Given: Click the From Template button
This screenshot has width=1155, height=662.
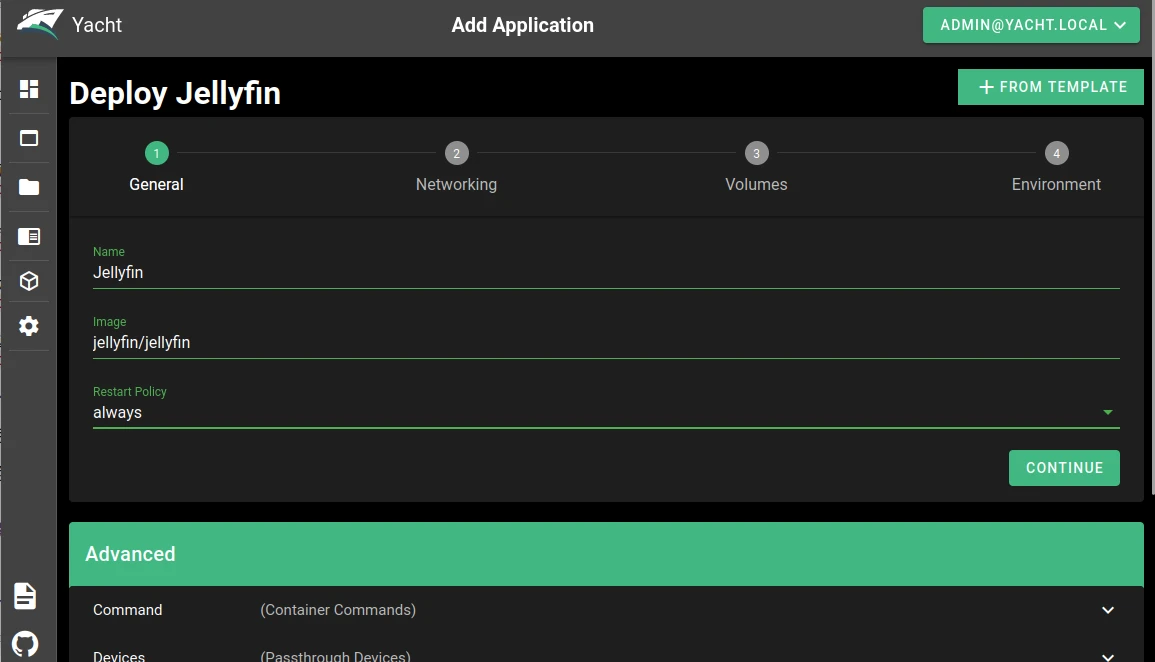Looking at the screenshot, I should [1050, 87].
